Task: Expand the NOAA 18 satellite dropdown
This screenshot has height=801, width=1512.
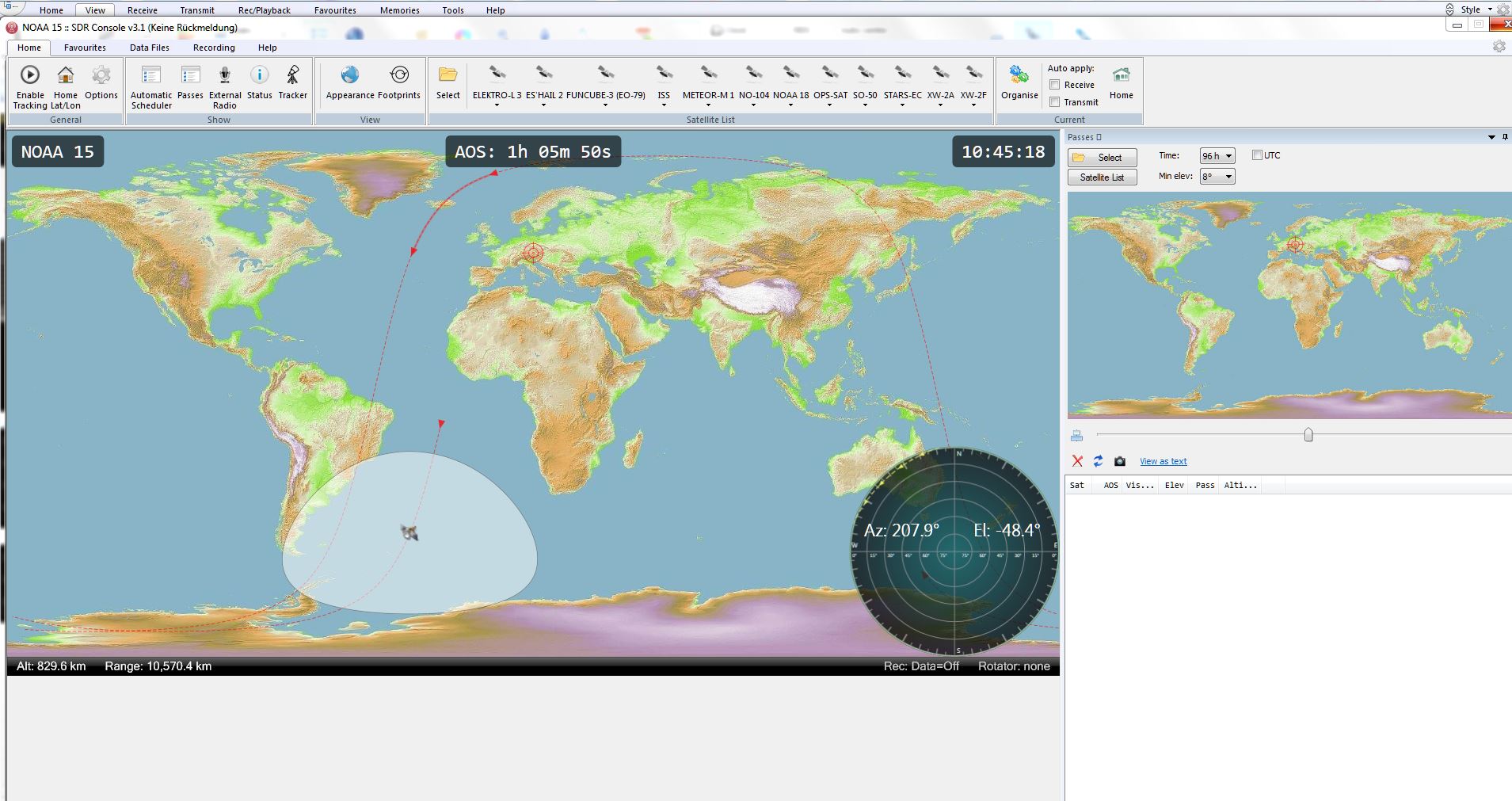Action: pos(790,105)
